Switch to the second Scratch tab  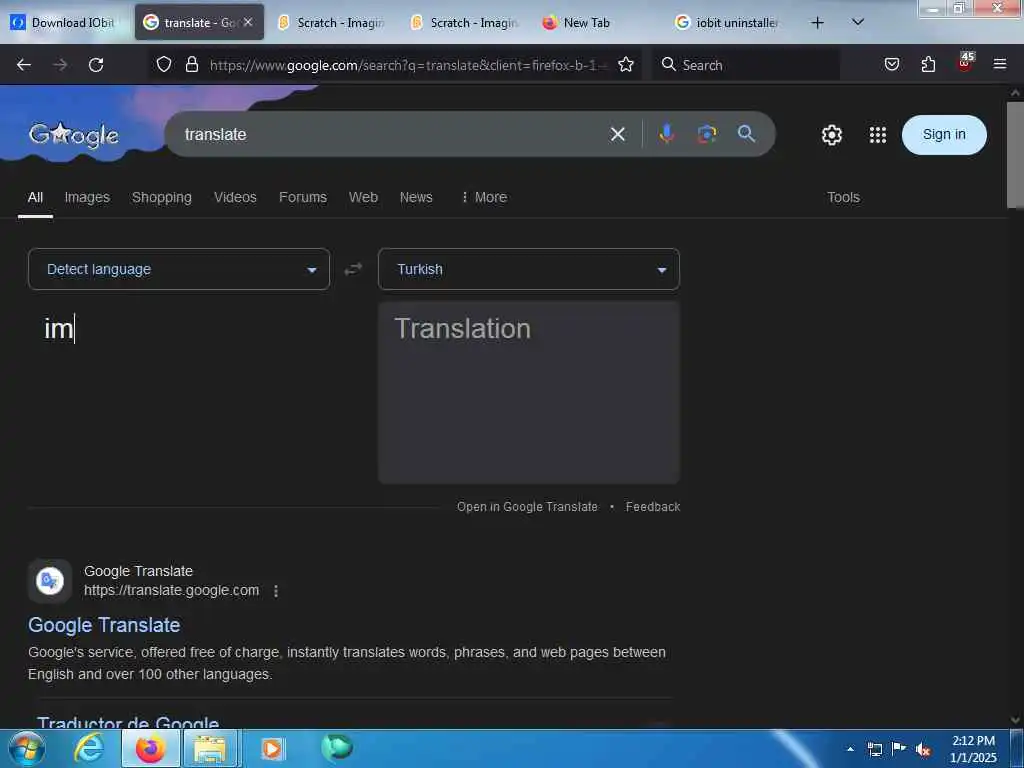click(465, 22)
